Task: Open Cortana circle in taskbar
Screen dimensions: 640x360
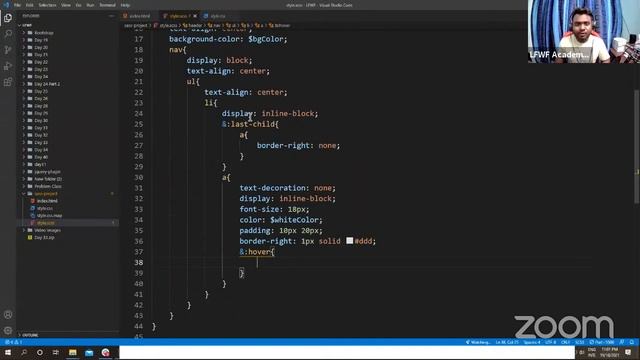Action: tap(40, 352)
